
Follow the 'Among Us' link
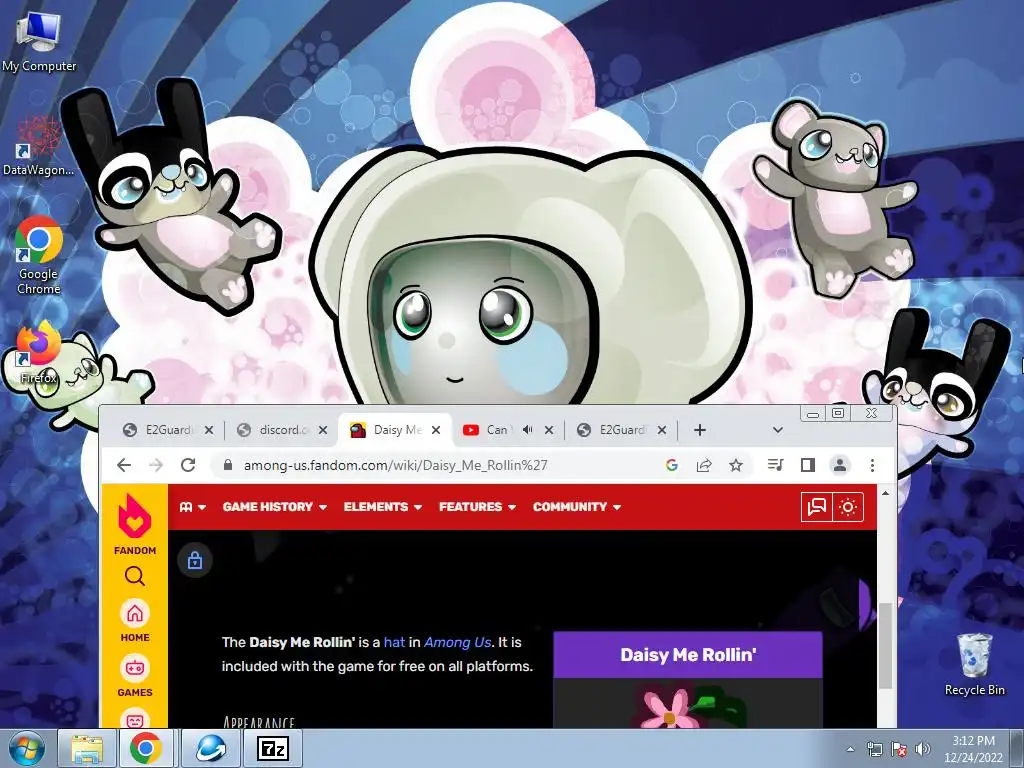point(457,642)
